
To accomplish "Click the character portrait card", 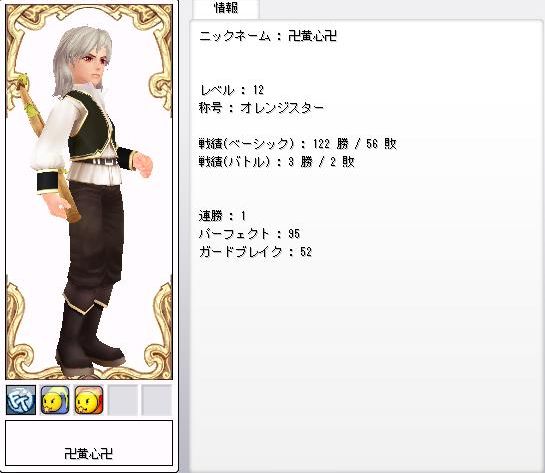I will point(89,191).
